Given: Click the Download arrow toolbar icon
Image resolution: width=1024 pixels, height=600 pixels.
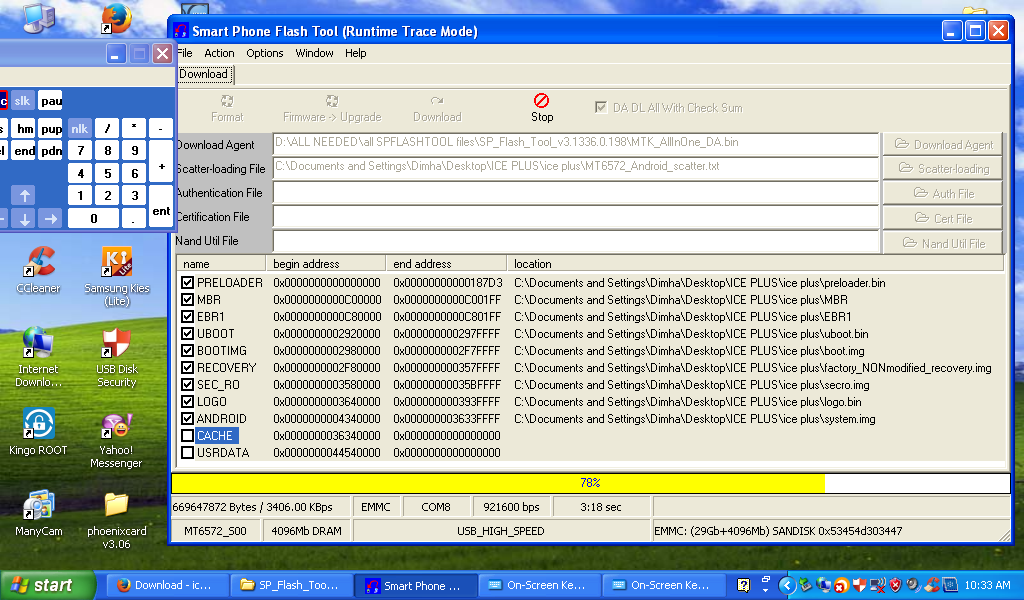Looking at the screenshot, I should pyautogui.click(x=437, y=101).
